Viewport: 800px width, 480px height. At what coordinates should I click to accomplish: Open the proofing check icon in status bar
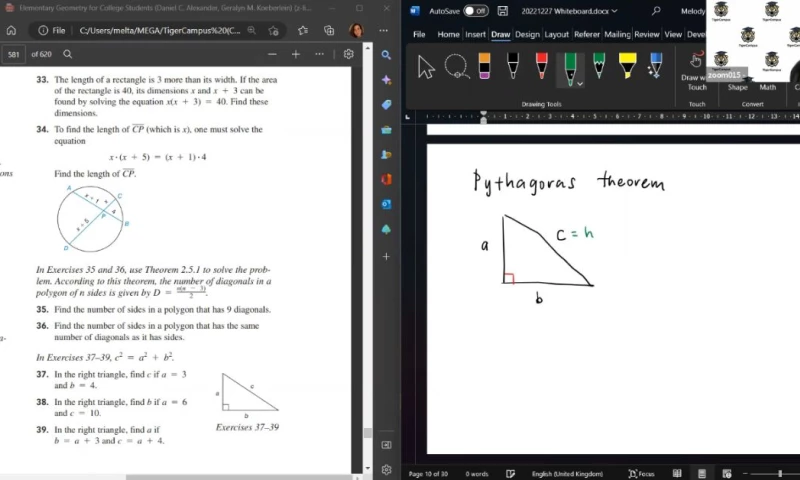coord(510,474)
